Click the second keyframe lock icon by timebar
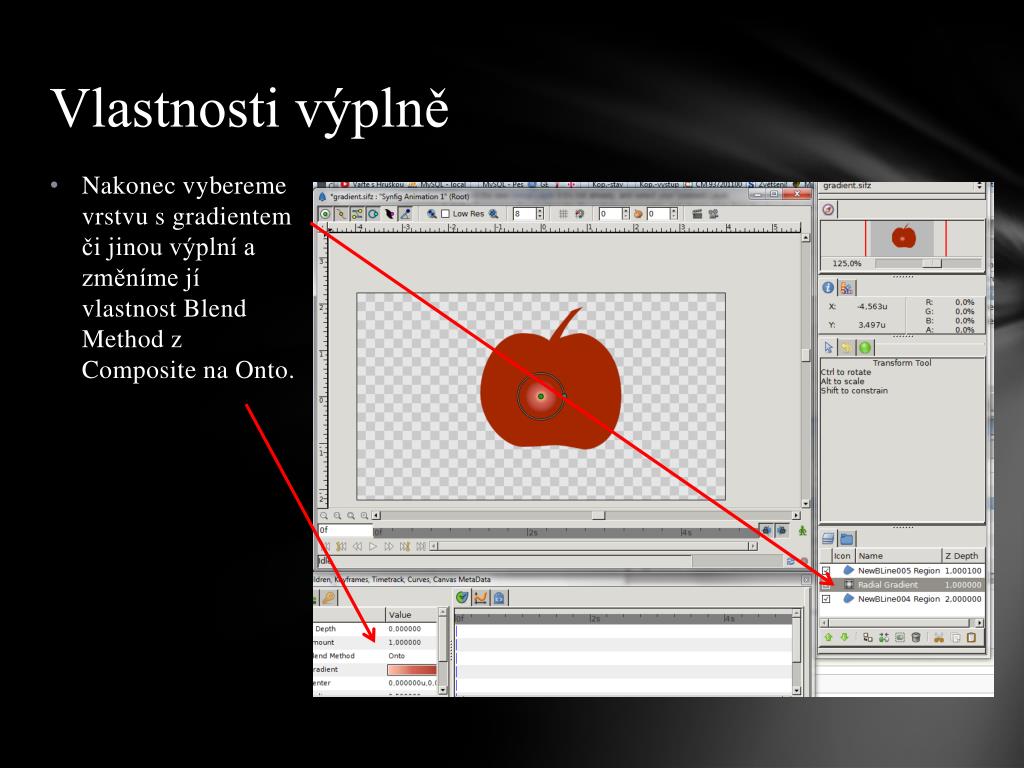The height and width of the screenshot is (768, 1024). (x=781, y=531)
